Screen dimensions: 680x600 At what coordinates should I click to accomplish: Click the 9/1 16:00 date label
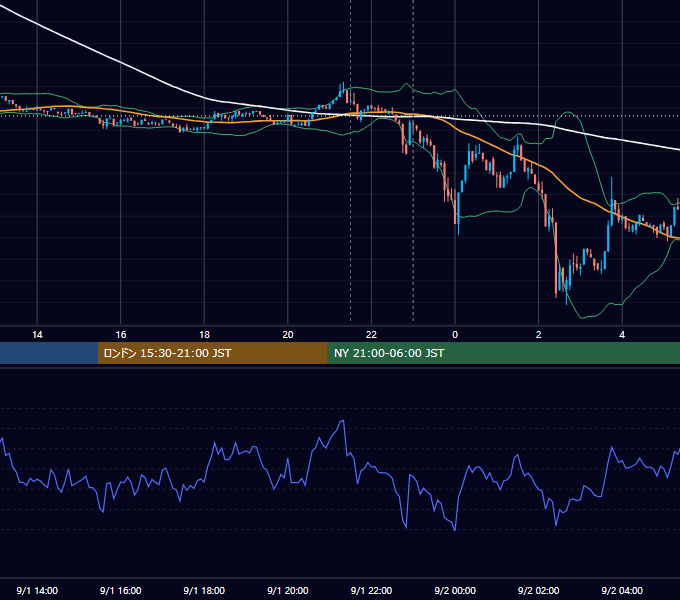point(121,590)
